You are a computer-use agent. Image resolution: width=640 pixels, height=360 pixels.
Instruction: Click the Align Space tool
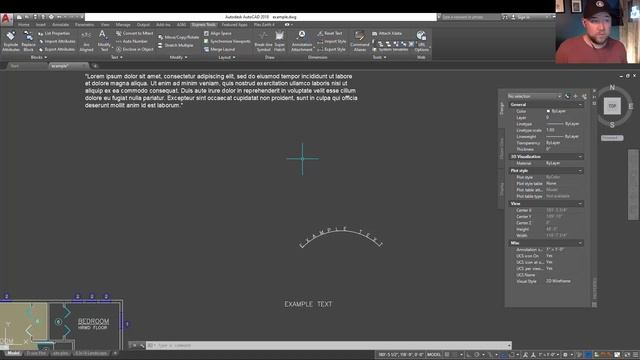click(x=218, y=33)
